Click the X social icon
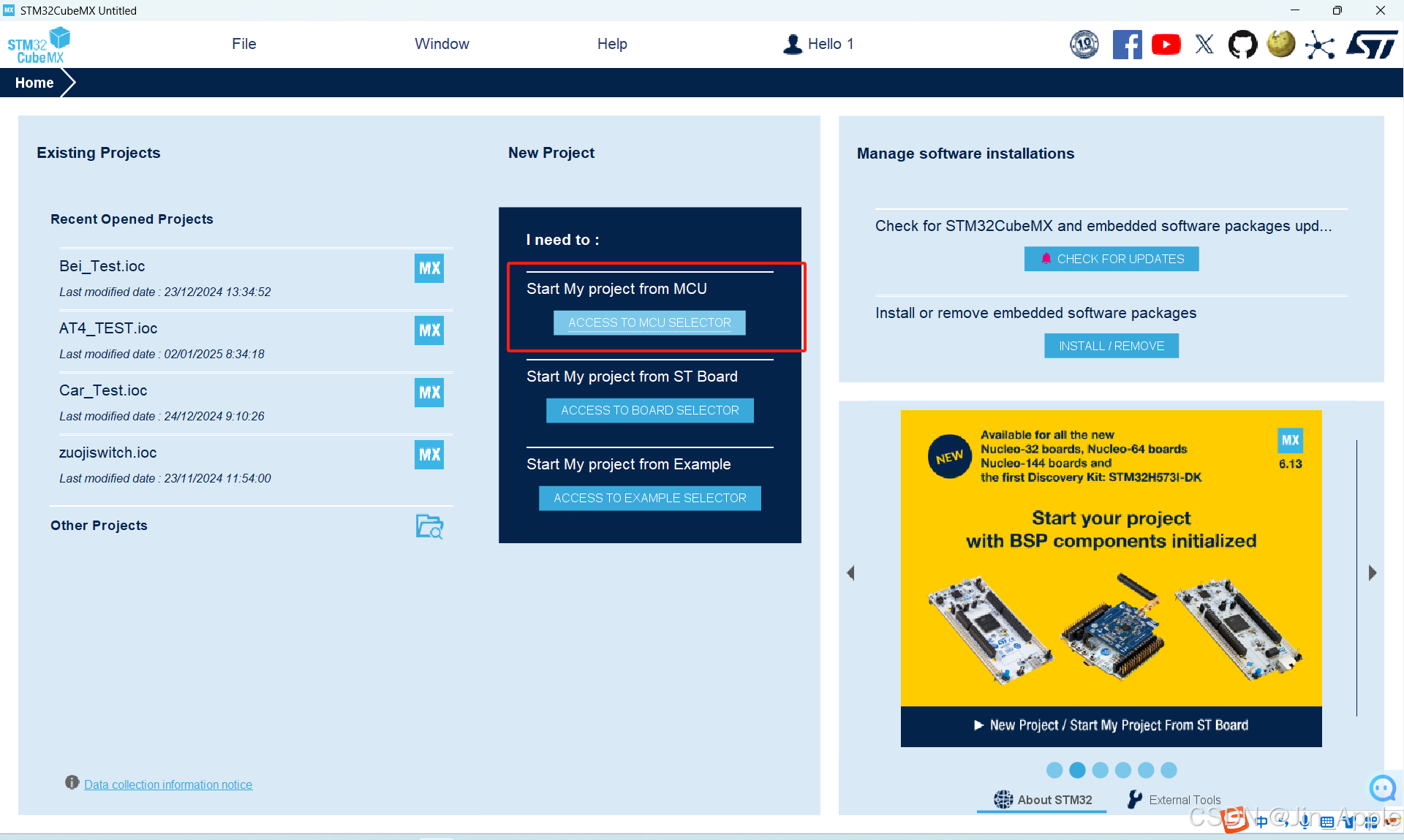The image size is (1404, 840). [1204, 45]
